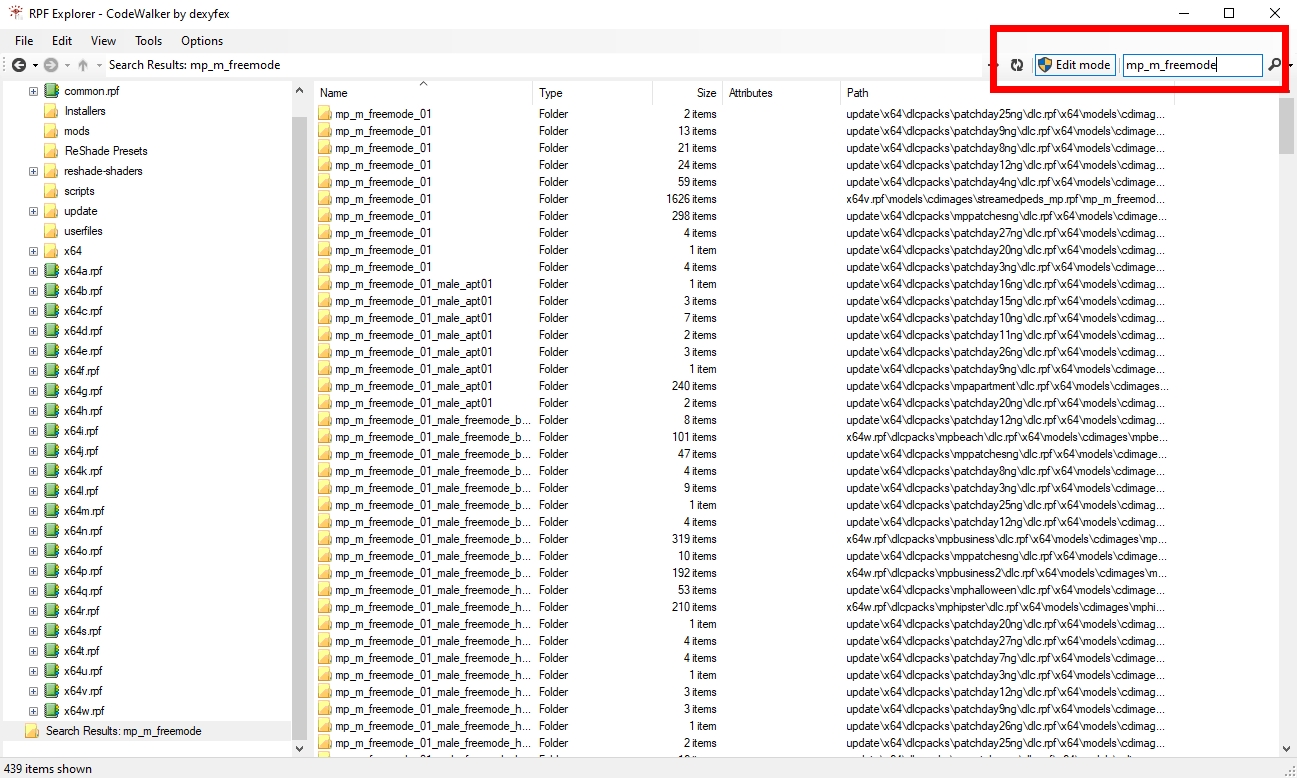Select the 1626 items mp_m_freemode_01 folder icon
The image size is (1297, 778).
point(325,199)
